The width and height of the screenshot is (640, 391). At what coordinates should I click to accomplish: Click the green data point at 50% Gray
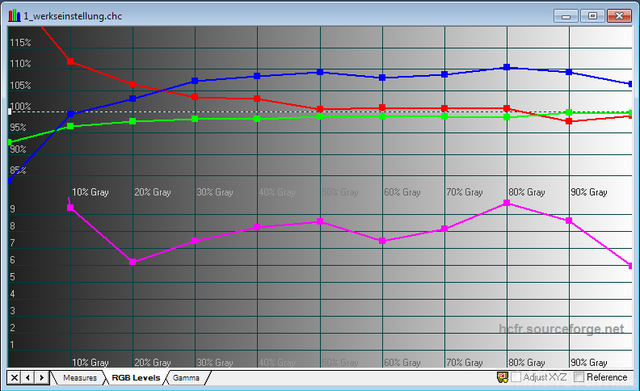pyautogui.click(x=320, y=116)
